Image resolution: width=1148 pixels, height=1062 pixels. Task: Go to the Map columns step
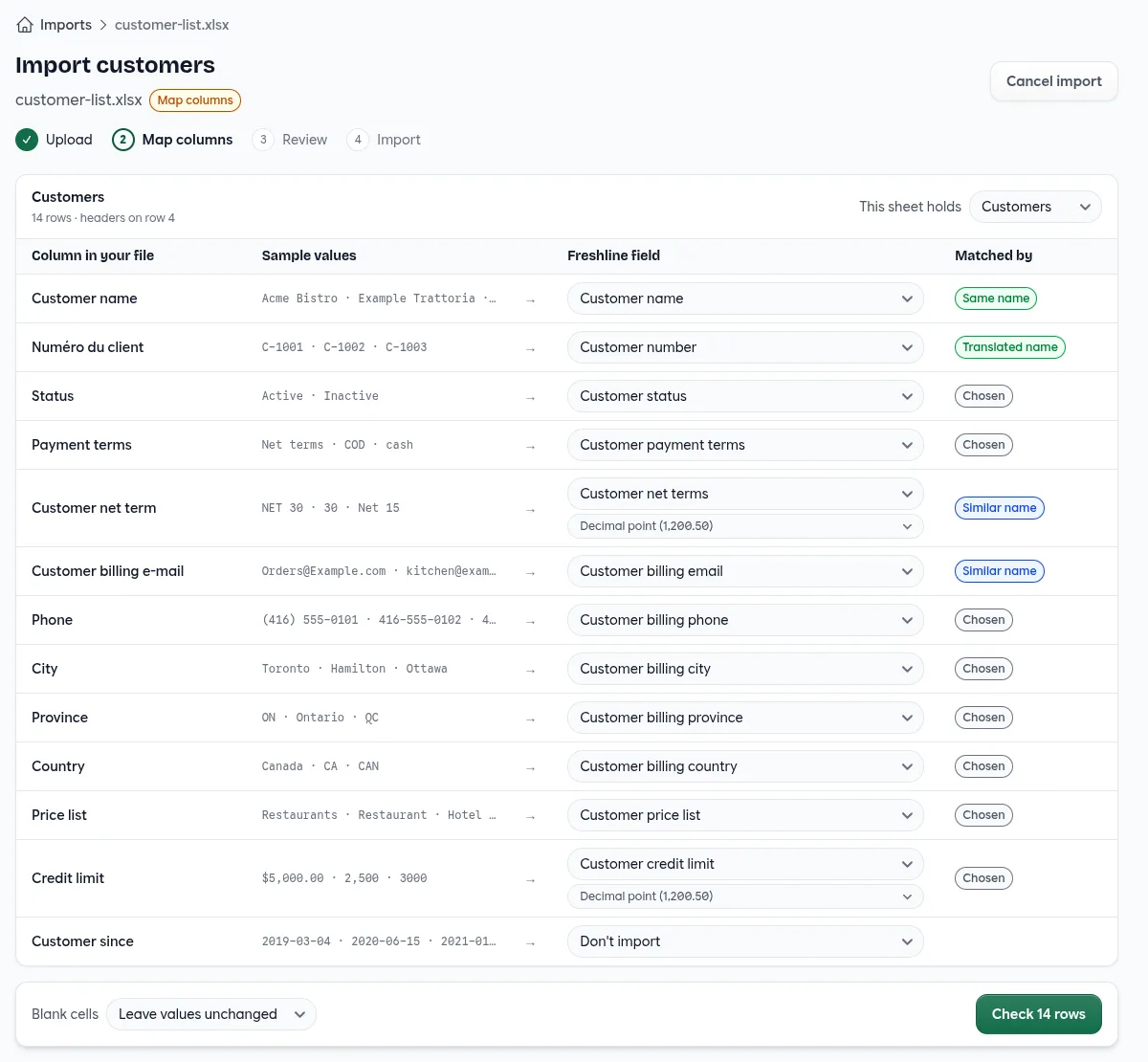pos(172,140)
